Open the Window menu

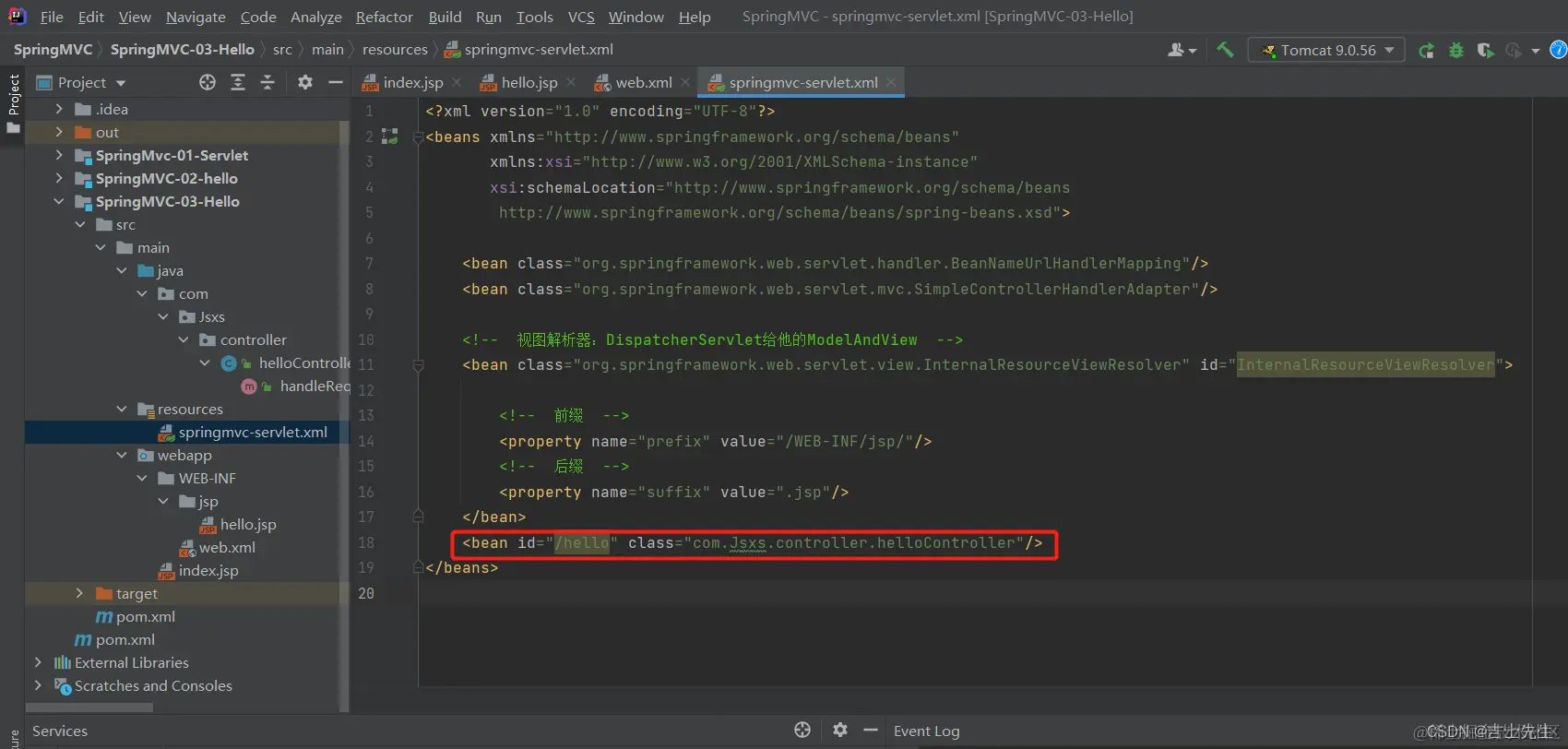click(636, 17)
